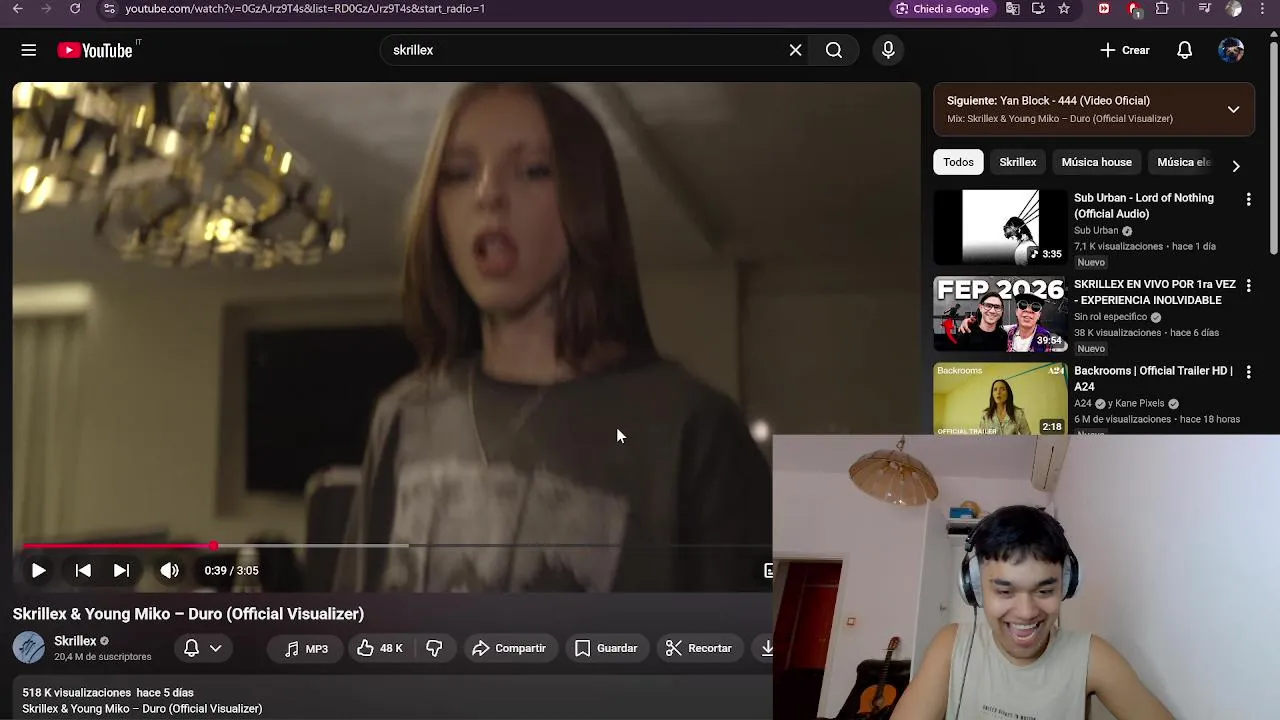Screen dimensions: 1280x720
Task: Save the video with Guardar
Action: [x=606, y=648]
